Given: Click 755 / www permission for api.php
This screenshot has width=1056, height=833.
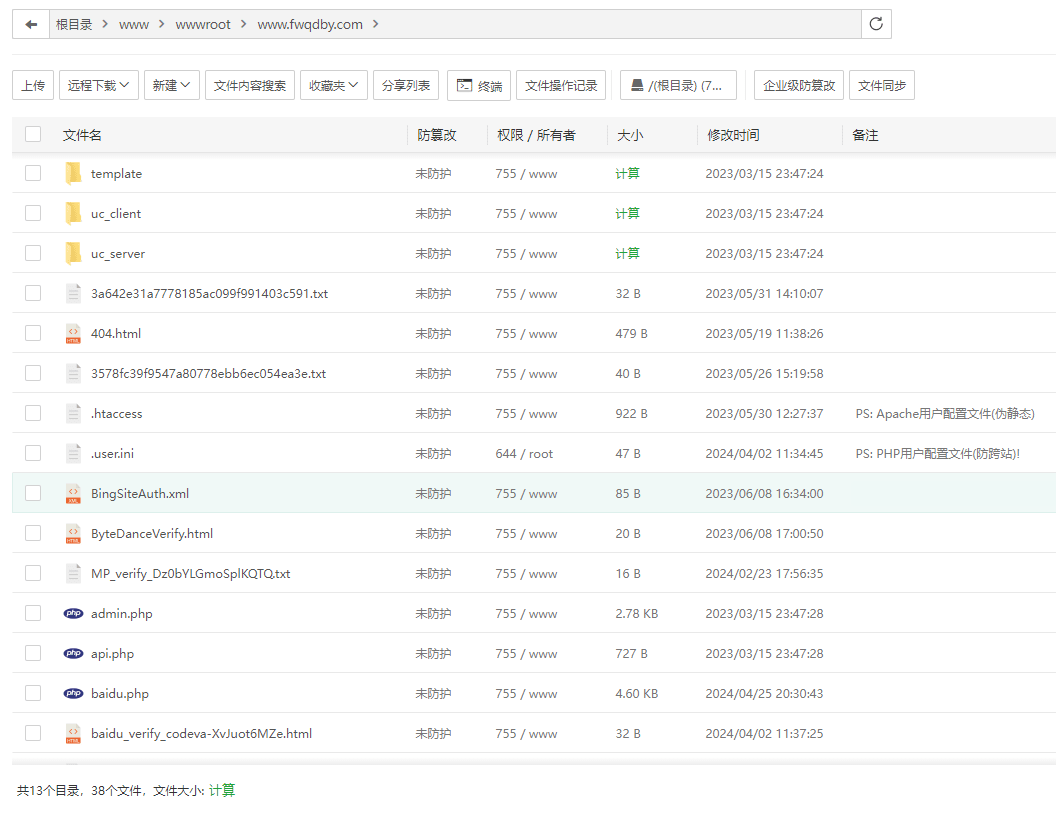Looking at the screenshot, I should coord(526,654).
